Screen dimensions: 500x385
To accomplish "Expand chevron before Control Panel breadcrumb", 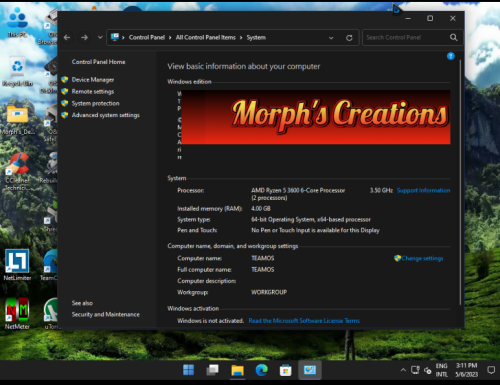I will (123, 38).
